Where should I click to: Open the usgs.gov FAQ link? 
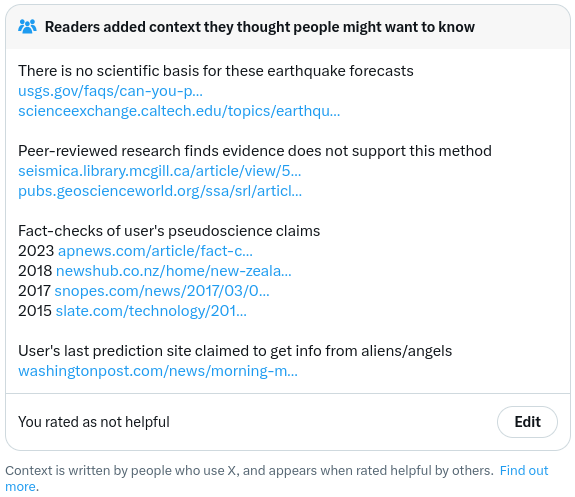[x=110, y=91]
